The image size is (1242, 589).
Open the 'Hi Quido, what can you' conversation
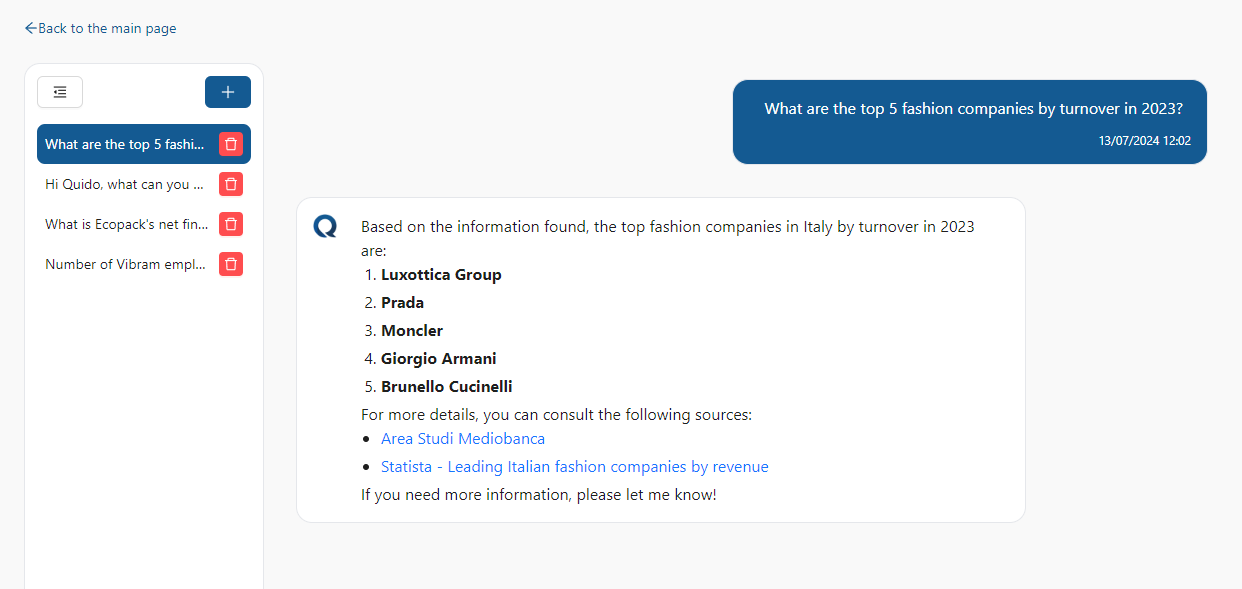coord(125,184)
